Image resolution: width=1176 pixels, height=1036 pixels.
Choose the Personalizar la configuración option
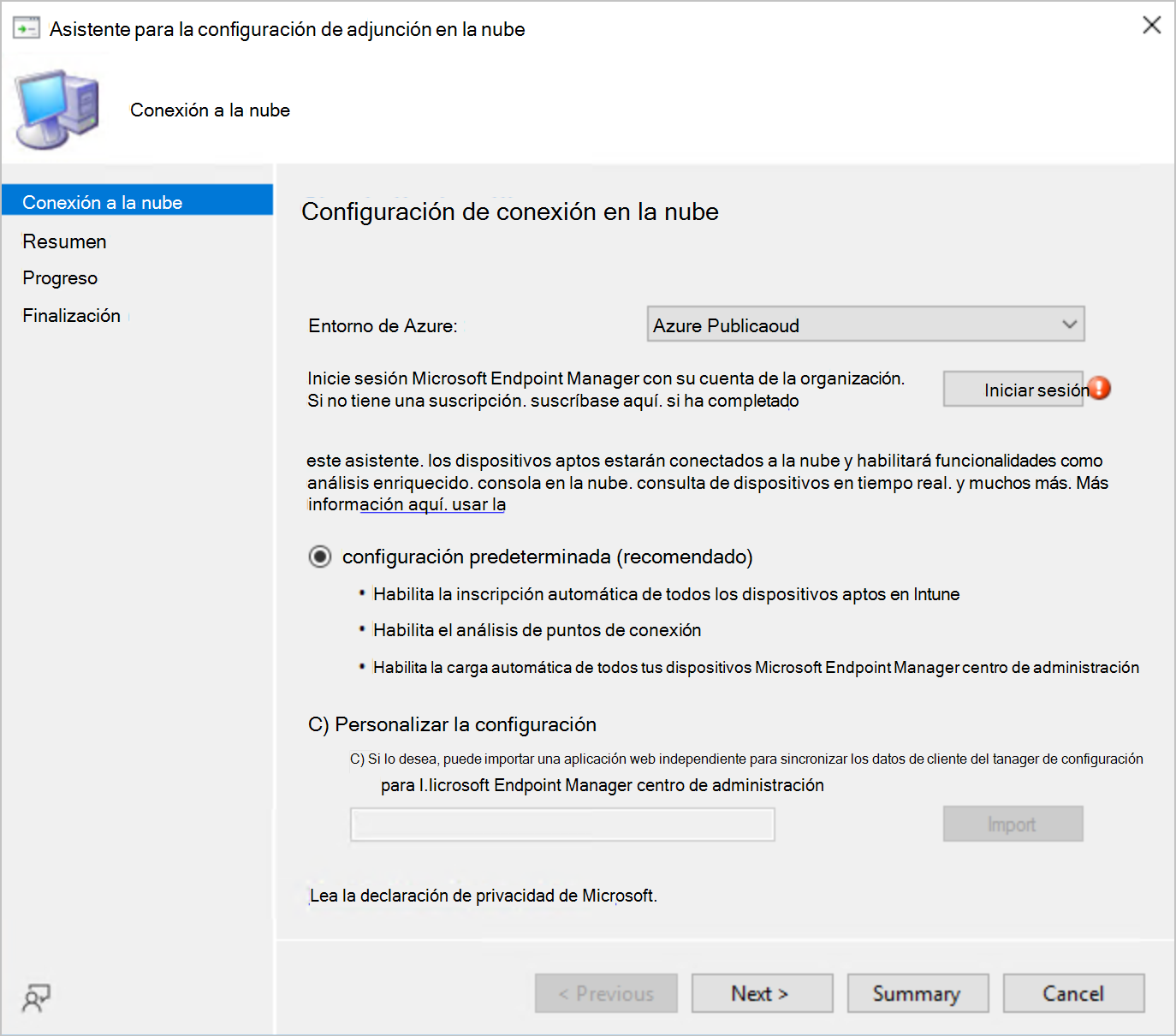point(318,723)
